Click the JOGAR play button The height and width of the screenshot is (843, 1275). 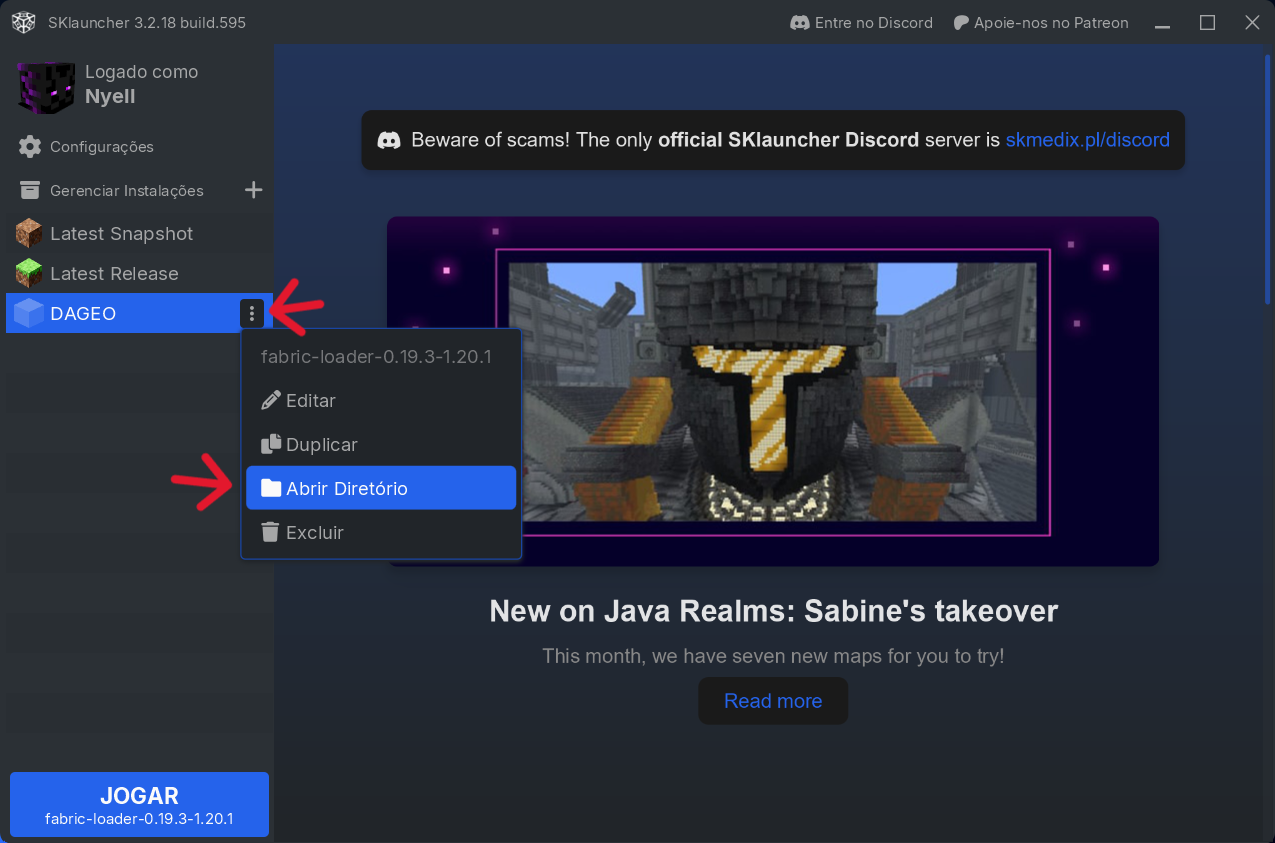click(x=139, y=804)
